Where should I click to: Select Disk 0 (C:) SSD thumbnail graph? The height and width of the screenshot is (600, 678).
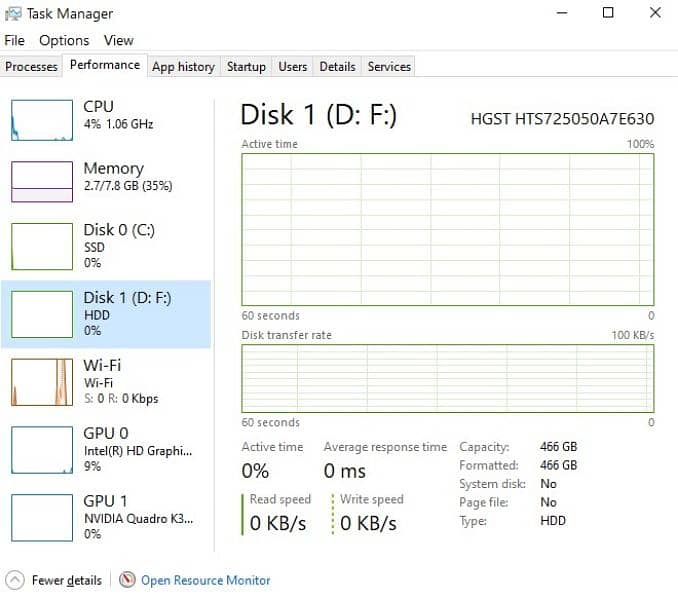point(41,246)
